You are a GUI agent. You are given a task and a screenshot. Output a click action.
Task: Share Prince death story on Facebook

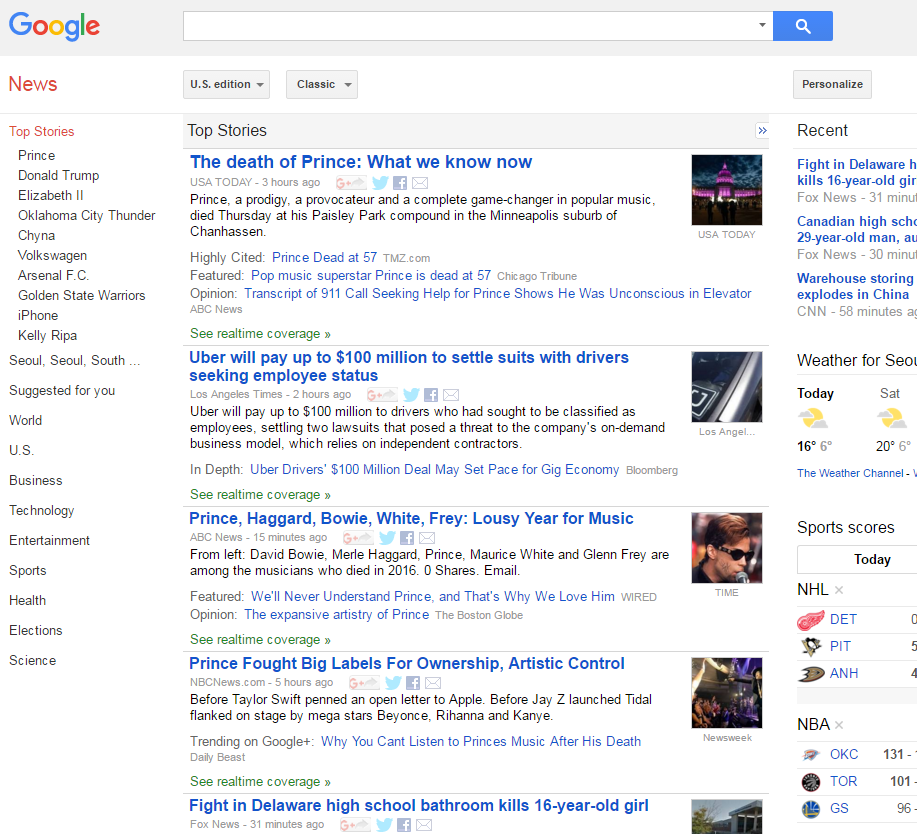400,183
